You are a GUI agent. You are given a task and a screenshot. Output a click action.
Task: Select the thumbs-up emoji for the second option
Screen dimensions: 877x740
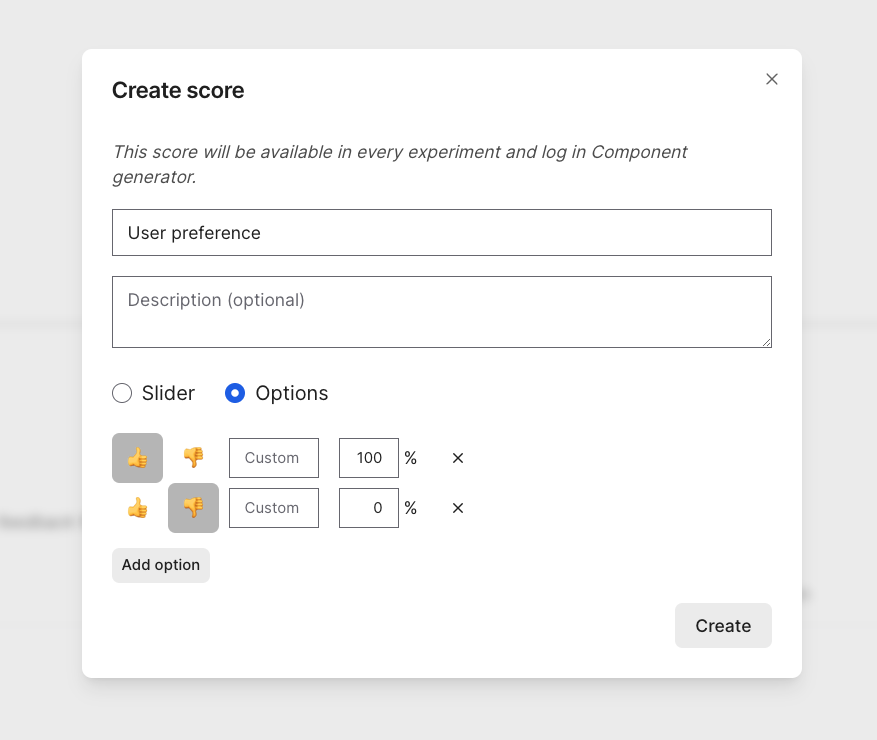click(137, 507)
